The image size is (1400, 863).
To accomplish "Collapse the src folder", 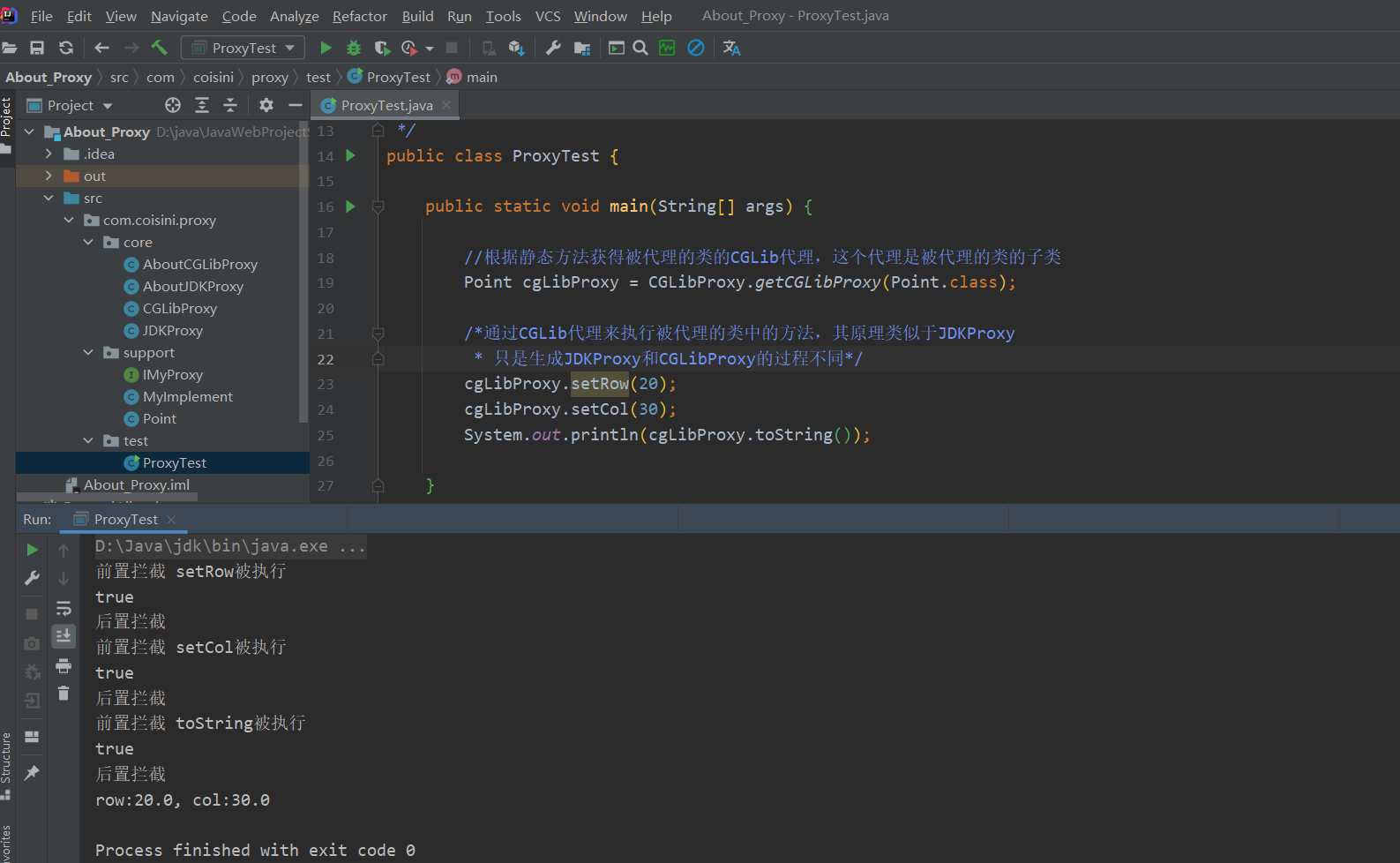I will pos(49,198).
